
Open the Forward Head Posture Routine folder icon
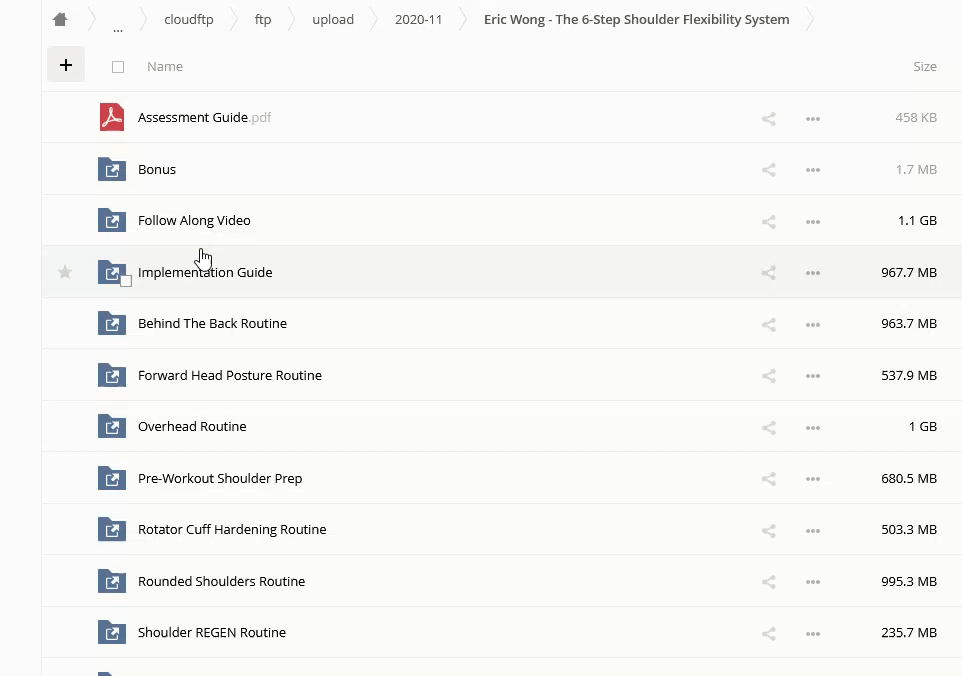click(x=112, y=375)
